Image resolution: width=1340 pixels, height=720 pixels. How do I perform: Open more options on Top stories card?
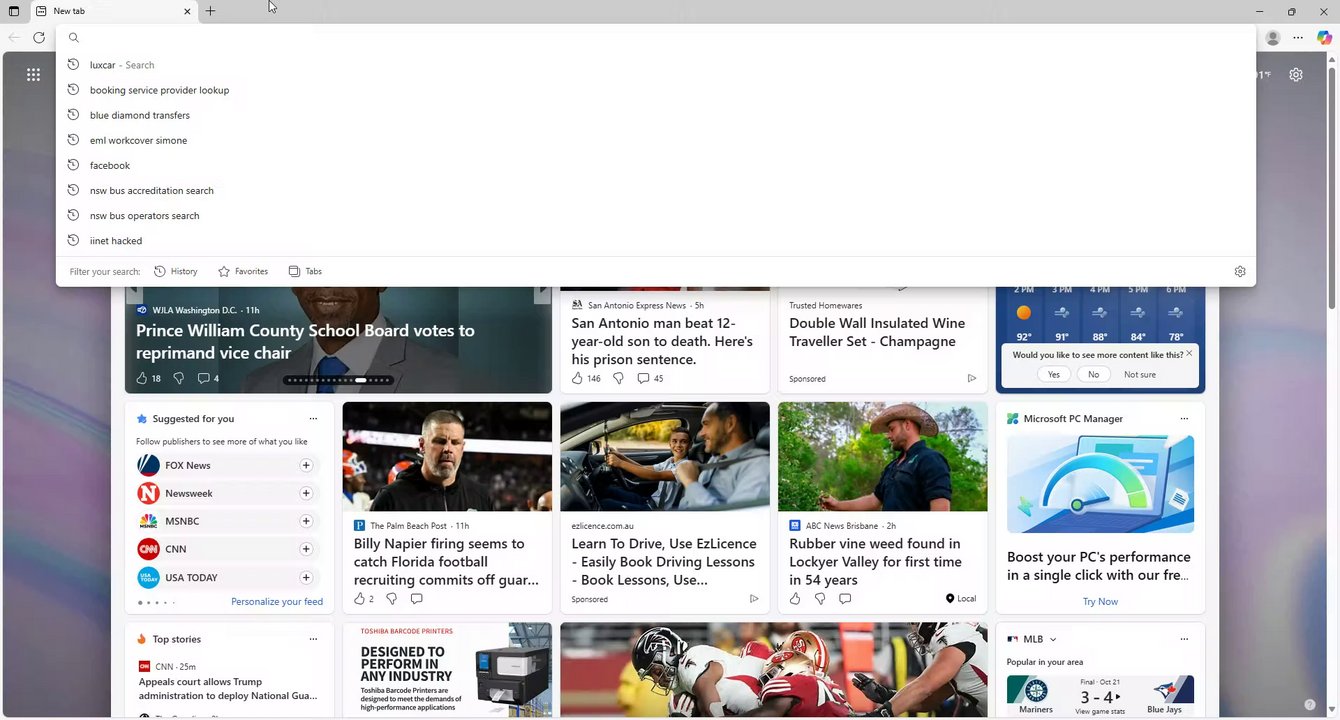313,639
